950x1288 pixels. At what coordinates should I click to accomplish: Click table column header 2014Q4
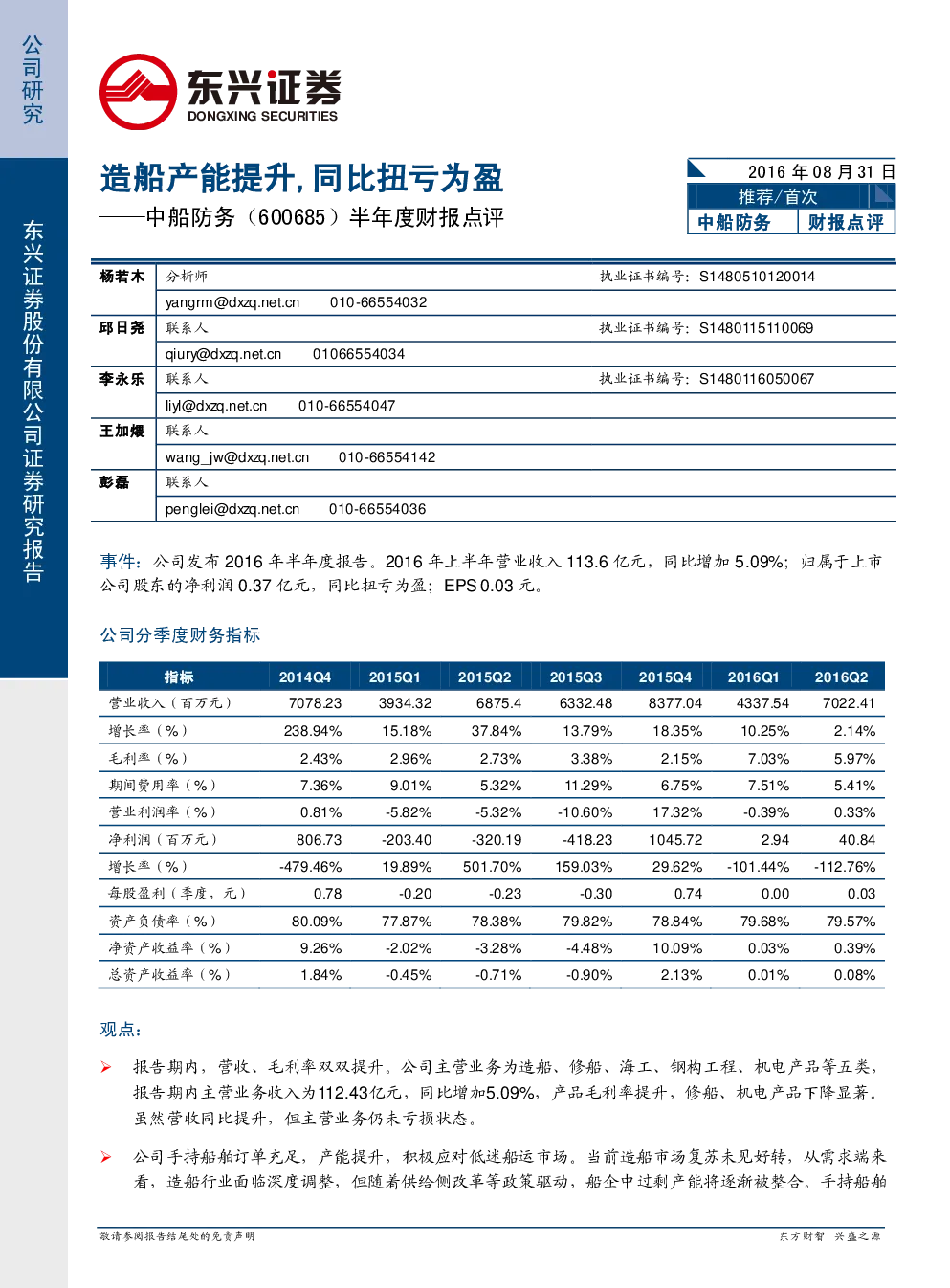point(305,677)
